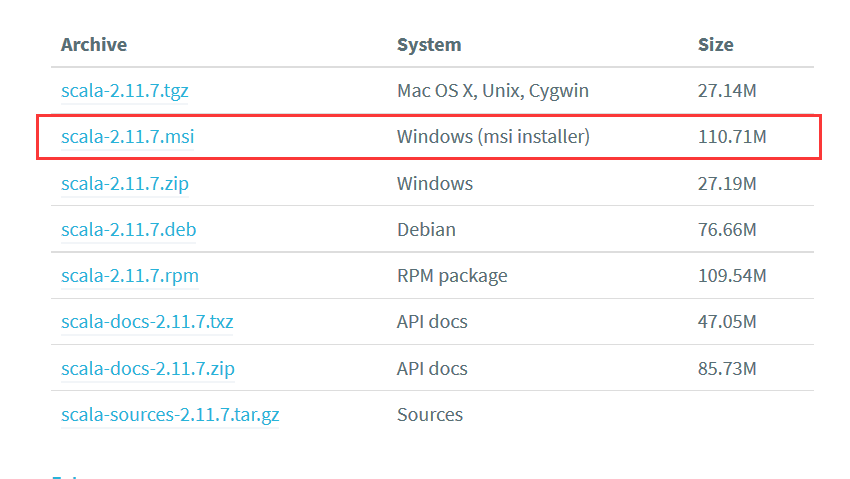Download scala-docs-2.11.7.zip API docs
Image resolution: width=850 pixels, height=479 pixels.
point(147,369)
